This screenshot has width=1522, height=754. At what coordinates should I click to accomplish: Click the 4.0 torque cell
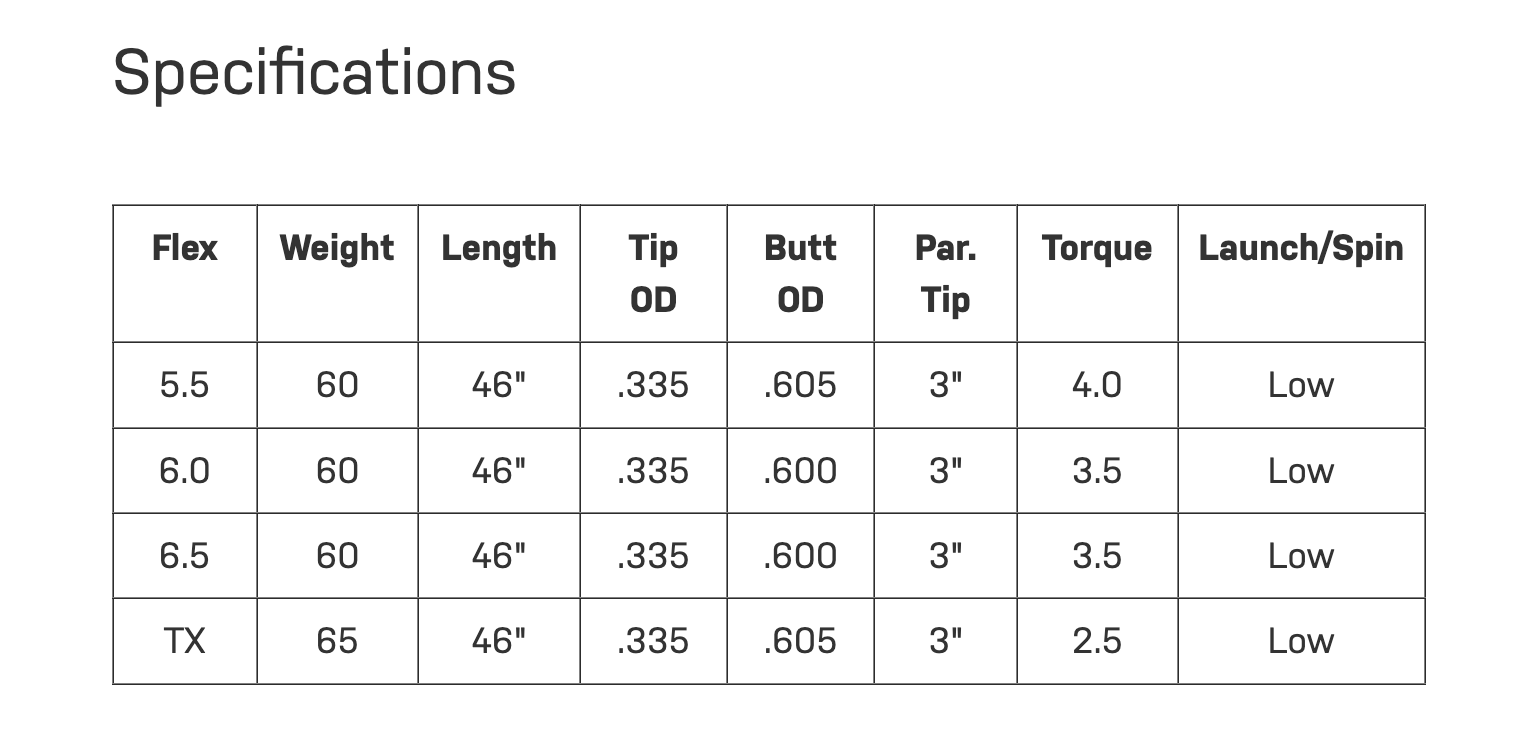1097,385
